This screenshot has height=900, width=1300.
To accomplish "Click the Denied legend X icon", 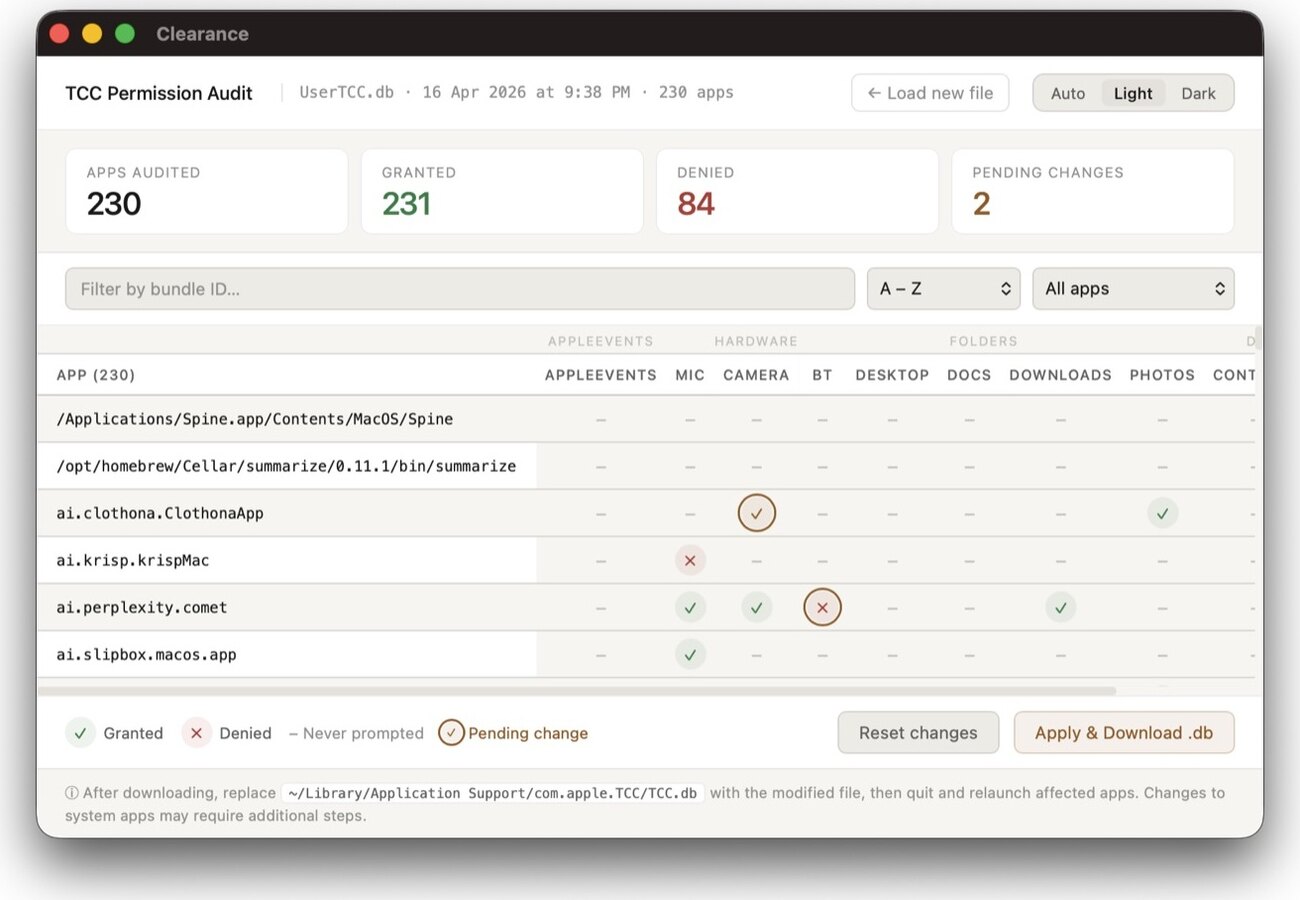I will pos(197,733).
